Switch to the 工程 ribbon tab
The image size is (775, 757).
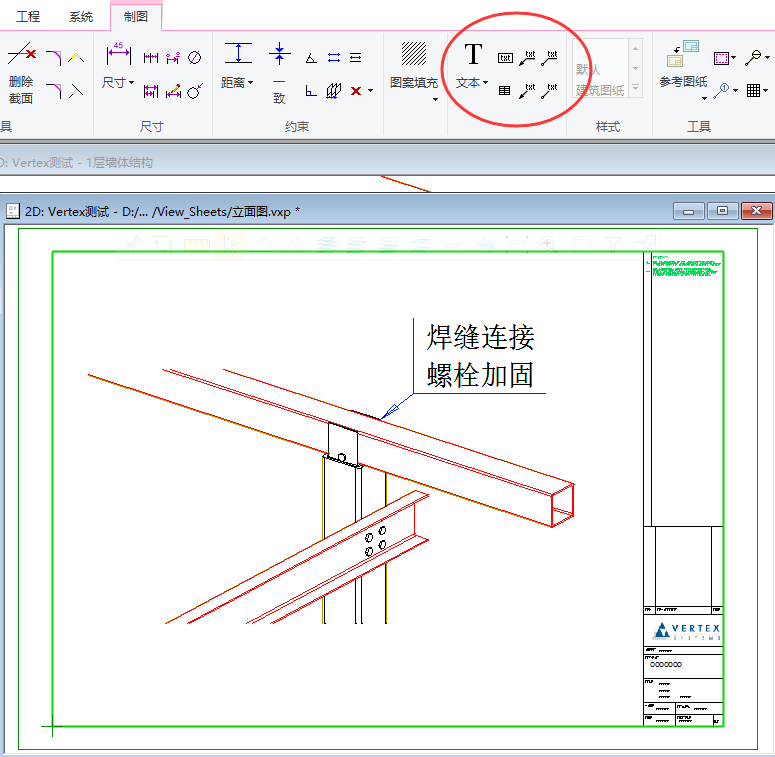pyautogui.click(x=28, y=17)
